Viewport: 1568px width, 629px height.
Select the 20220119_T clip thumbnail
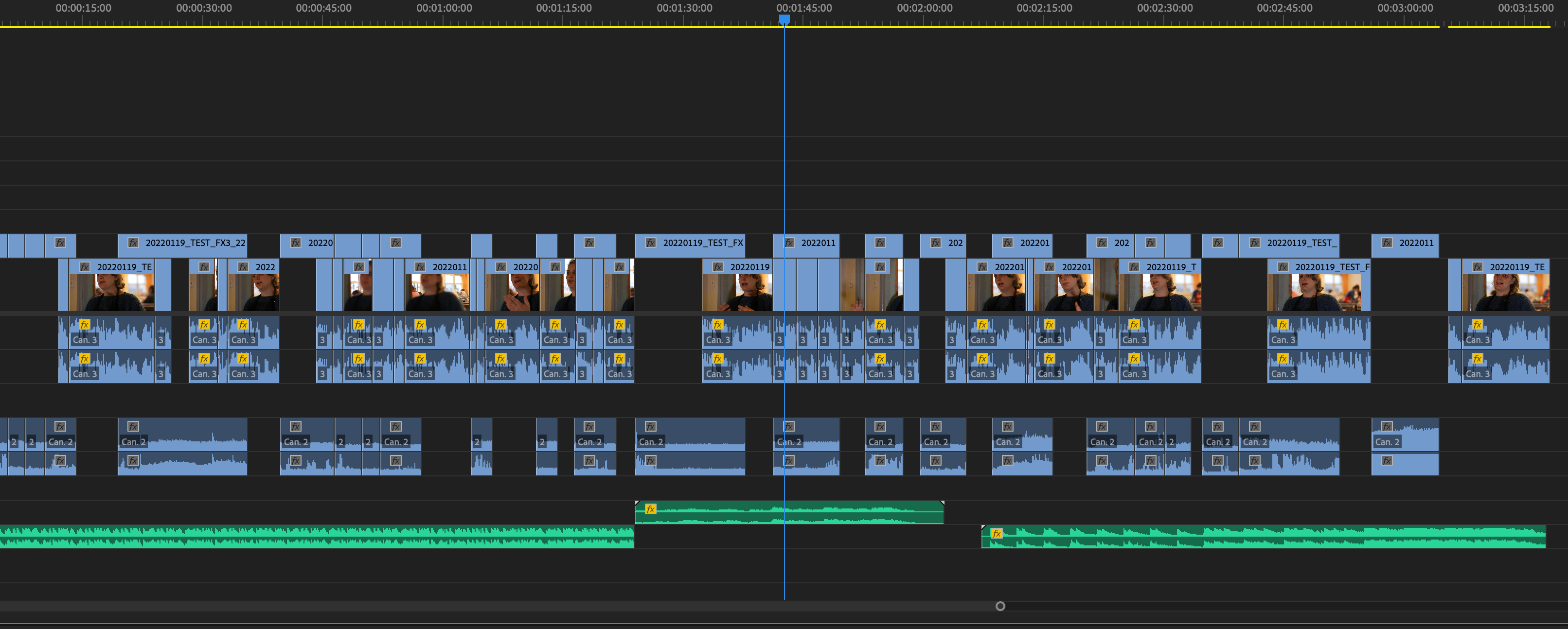pyautogui.click(x=1160, y=293)
